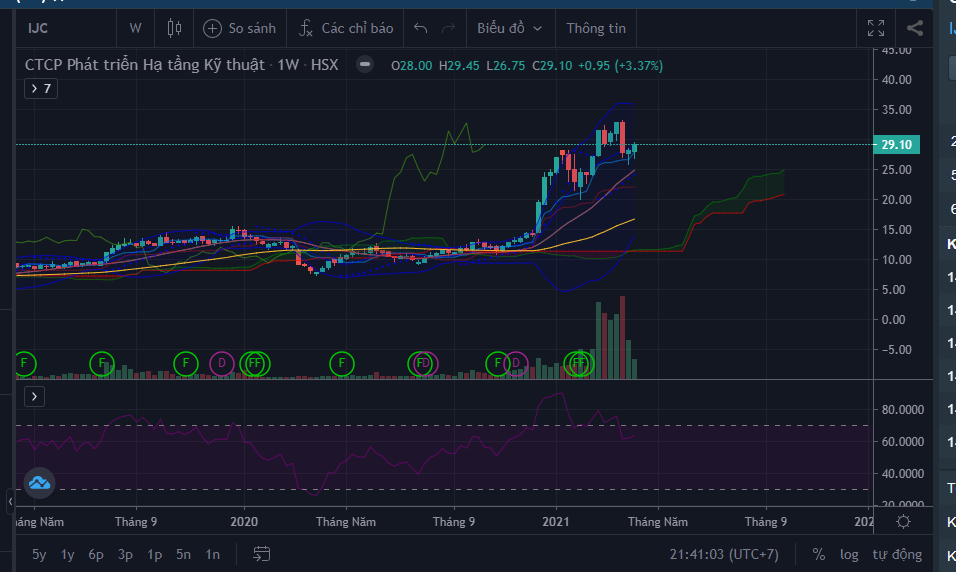Click the TradingView cloud logo
This screenshot has height=572, width=956.
pyautogui.click(x=39, y=483)
